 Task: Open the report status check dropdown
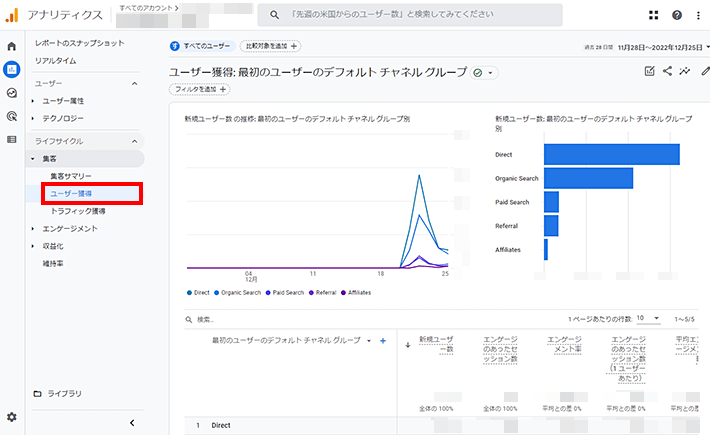(x=484, y=73)
